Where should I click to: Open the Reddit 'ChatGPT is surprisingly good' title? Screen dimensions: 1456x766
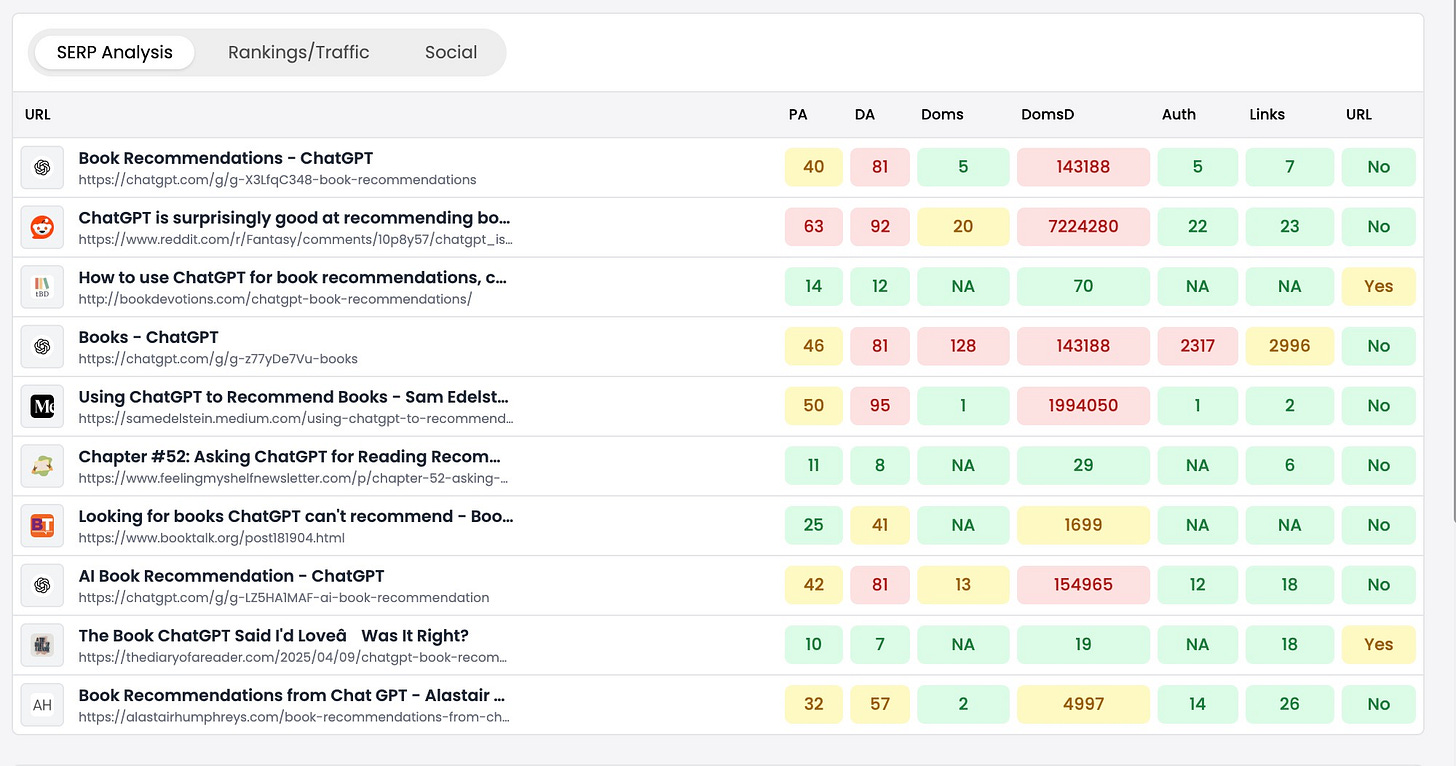(294, 218)
